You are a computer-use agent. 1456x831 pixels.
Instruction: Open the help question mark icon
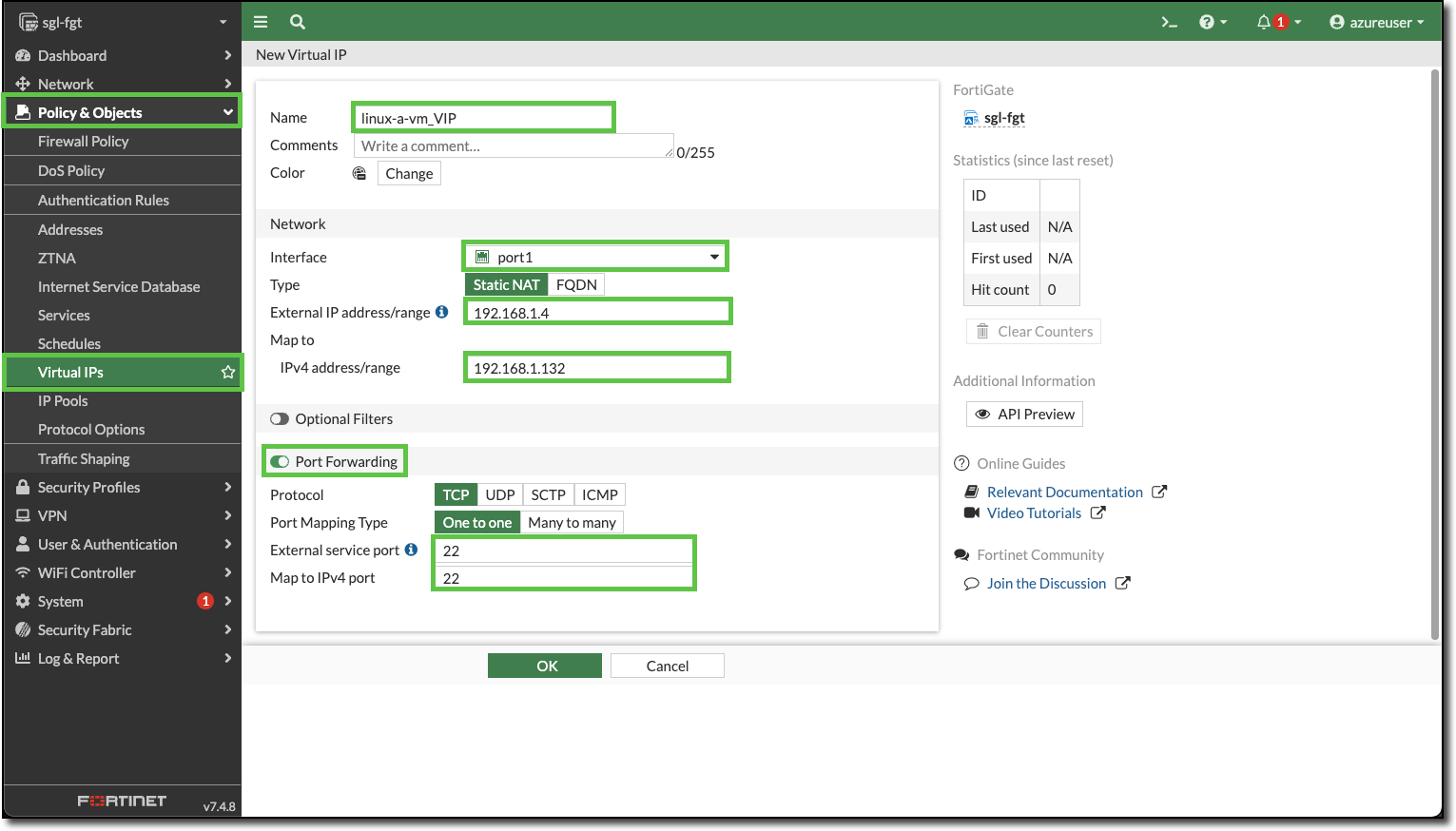click(x=1208, y=21)
